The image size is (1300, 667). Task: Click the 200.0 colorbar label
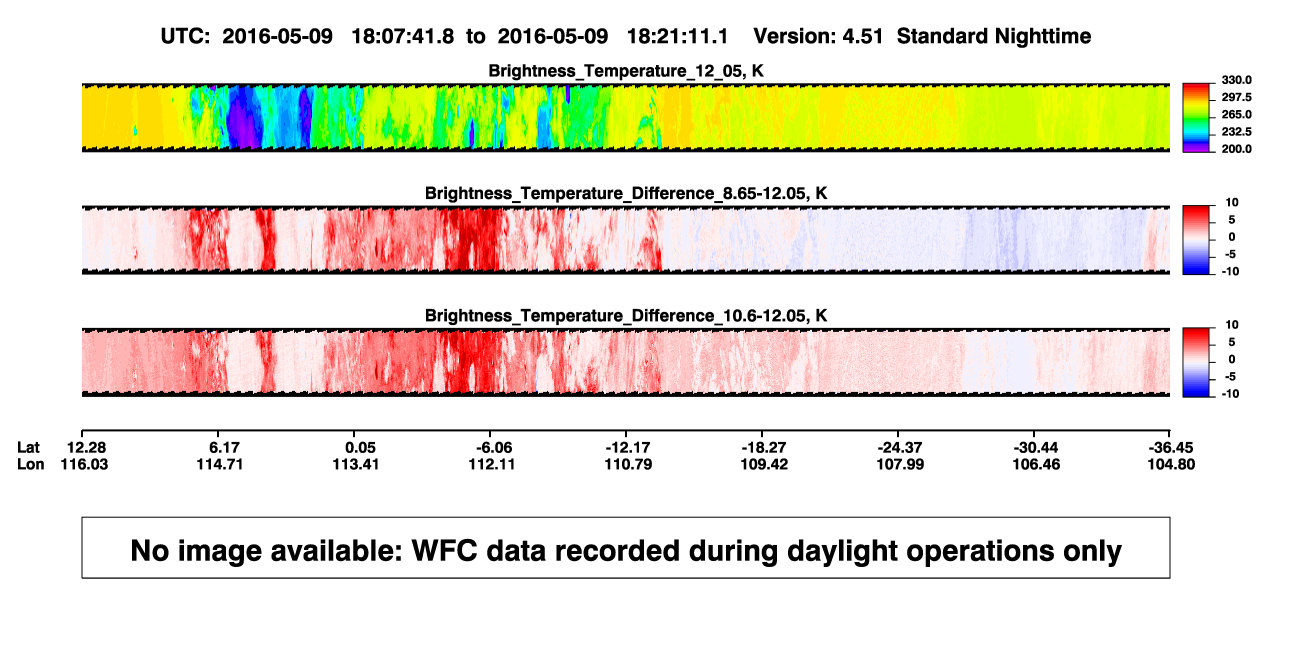[1235, 149]
